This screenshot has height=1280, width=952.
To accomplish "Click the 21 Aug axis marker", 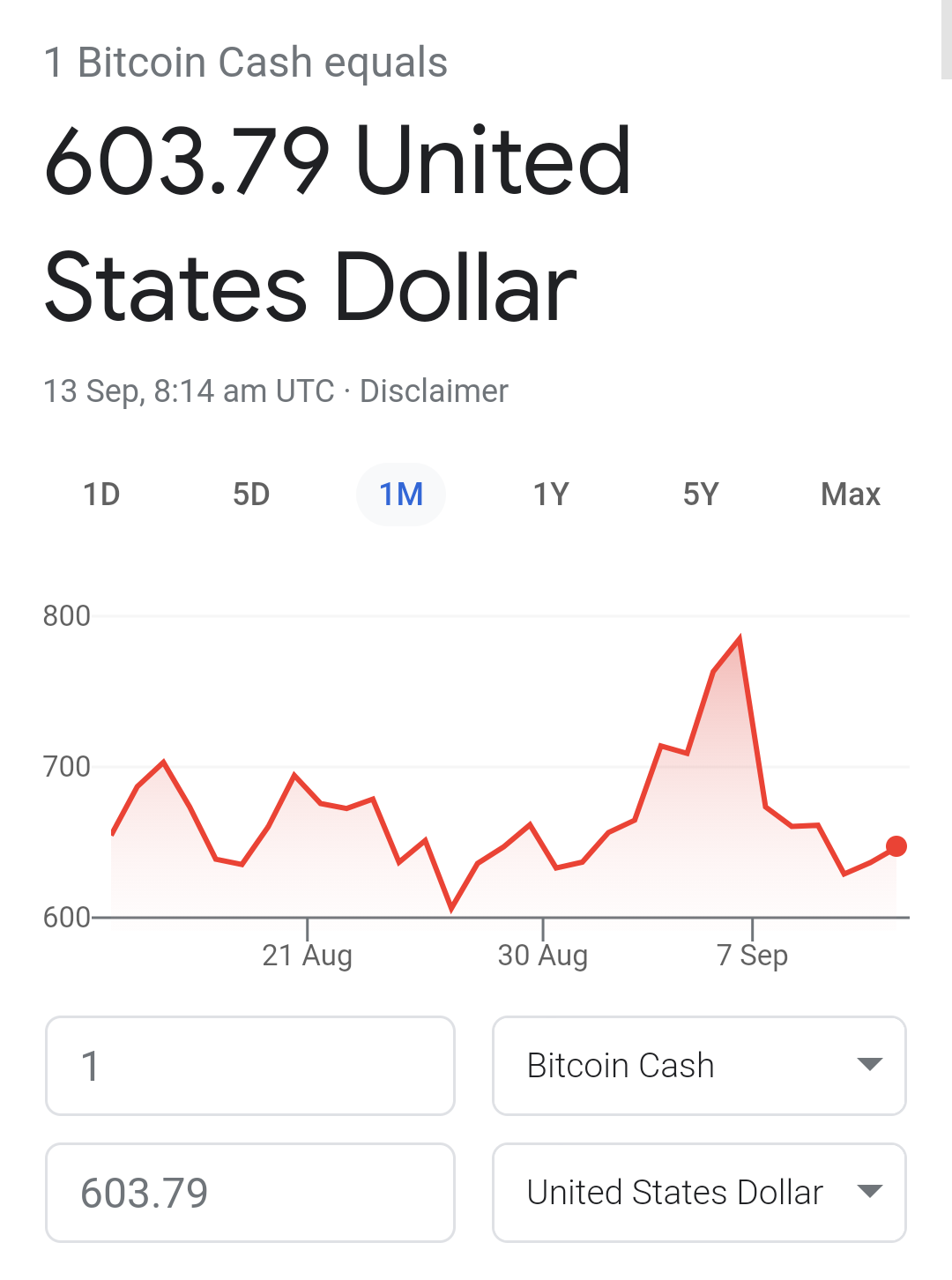I will click(x=307, y=955).
